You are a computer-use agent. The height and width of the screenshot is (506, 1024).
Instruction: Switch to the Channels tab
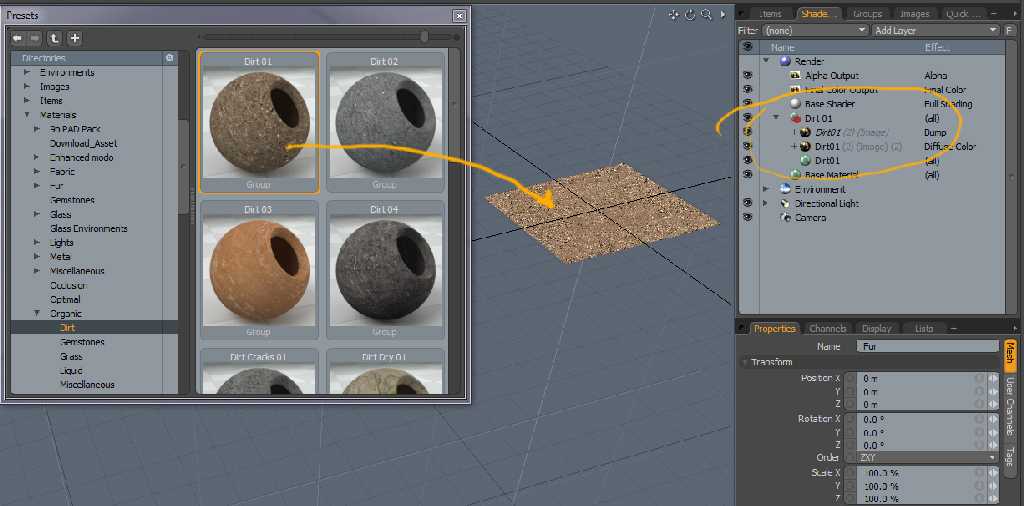827,328
